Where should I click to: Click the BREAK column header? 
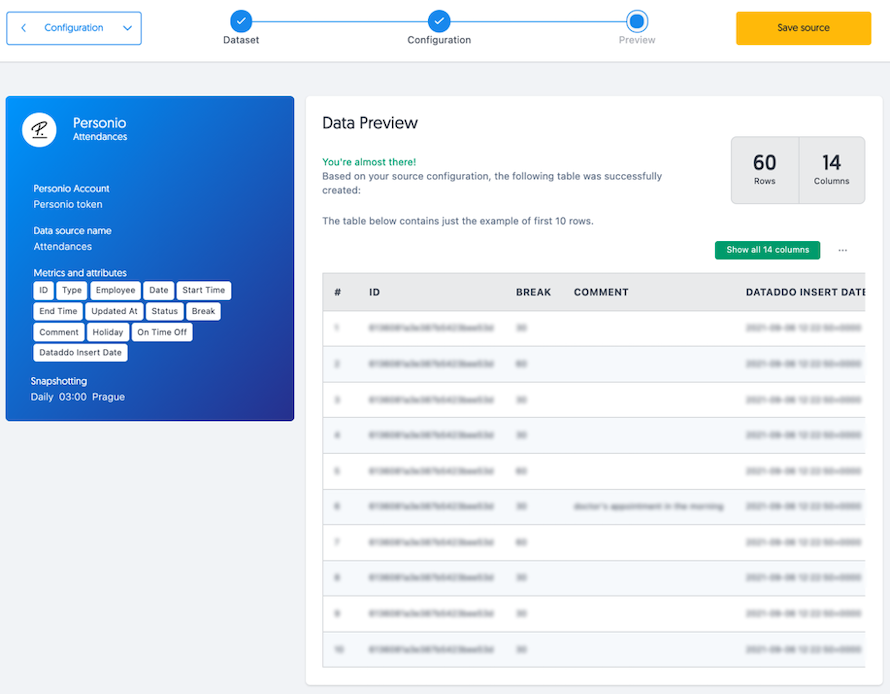(534, 292)
